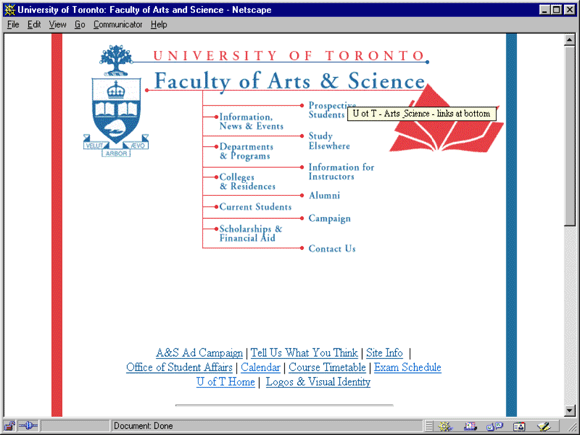Open Contact Us page
The image size is (580, 435).
(x=332, y=249)
